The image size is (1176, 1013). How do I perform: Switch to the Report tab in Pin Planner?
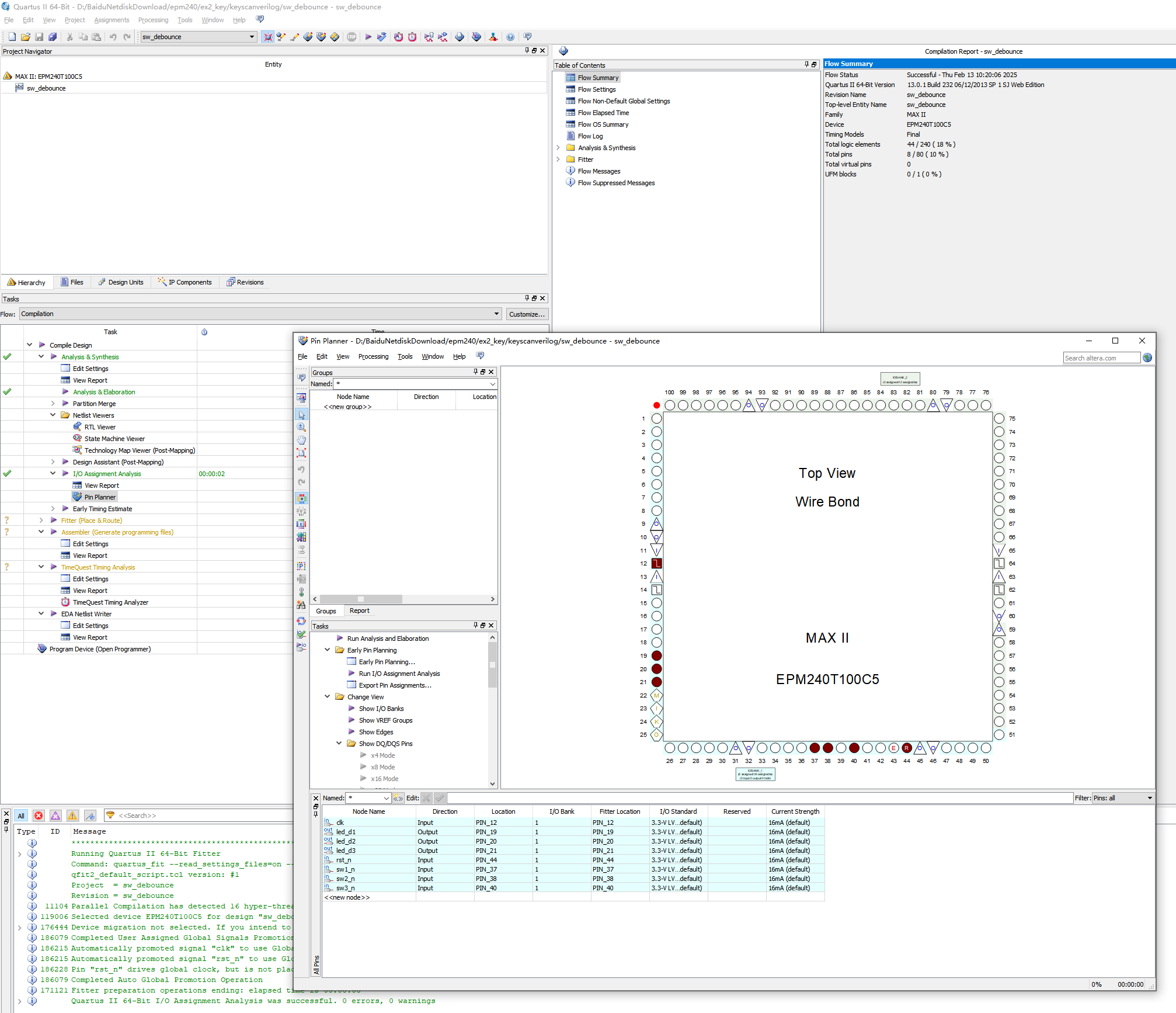pyautogui.click(x=360, y=610)
